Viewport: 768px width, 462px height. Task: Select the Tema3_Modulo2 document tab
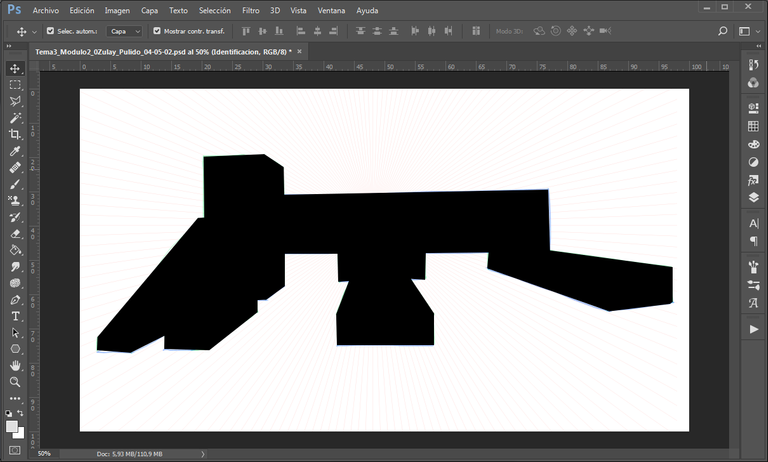pos(163,51)
